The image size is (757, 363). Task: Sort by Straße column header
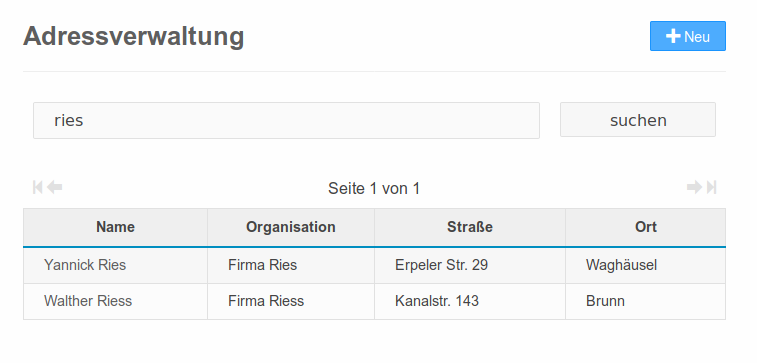[x=470, y=227]
